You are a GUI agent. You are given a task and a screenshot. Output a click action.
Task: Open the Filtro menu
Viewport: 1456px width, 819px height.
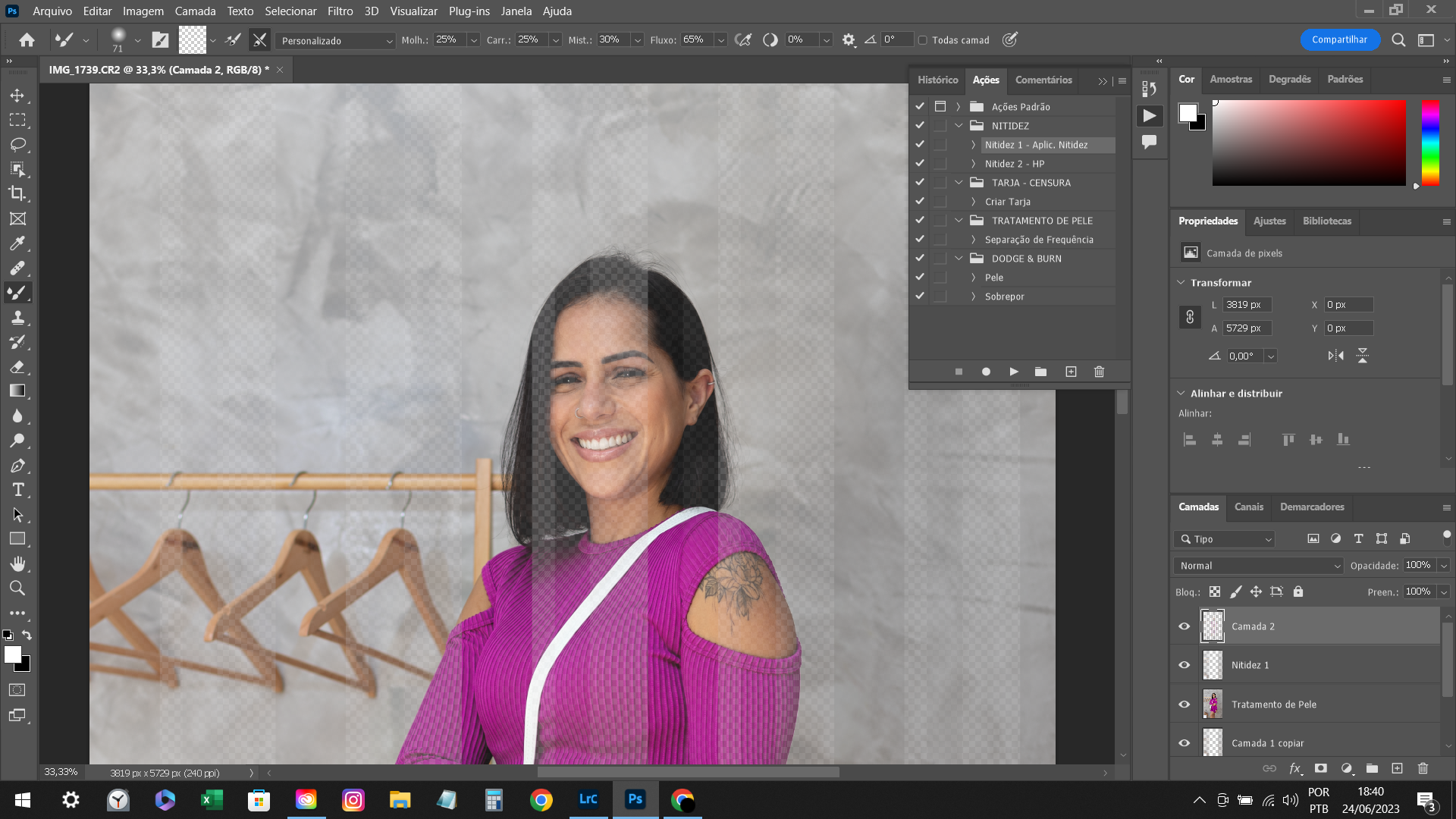click(x=340, y=11)
